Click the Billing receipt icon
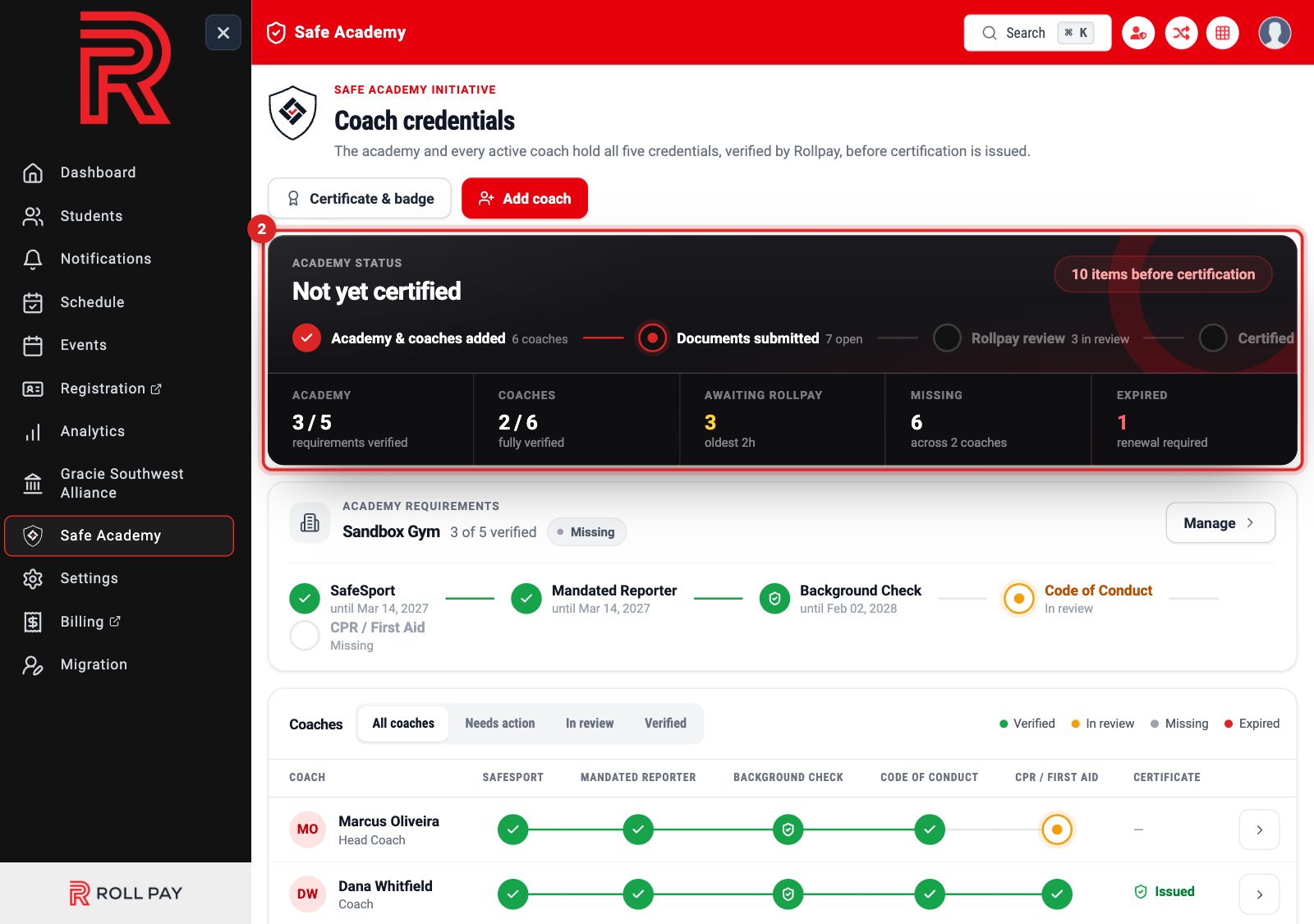This screenshot has height=924, width=1314. (x=33, y=622)
